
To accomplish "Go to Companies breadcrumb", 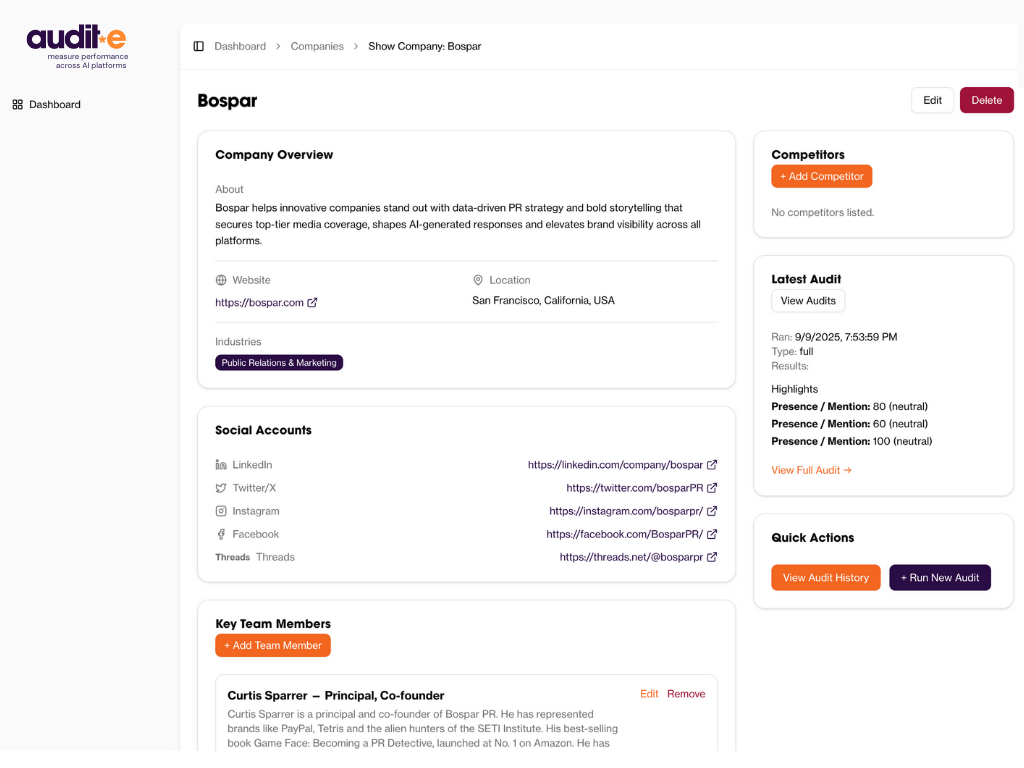I will [x=317, y=46].
